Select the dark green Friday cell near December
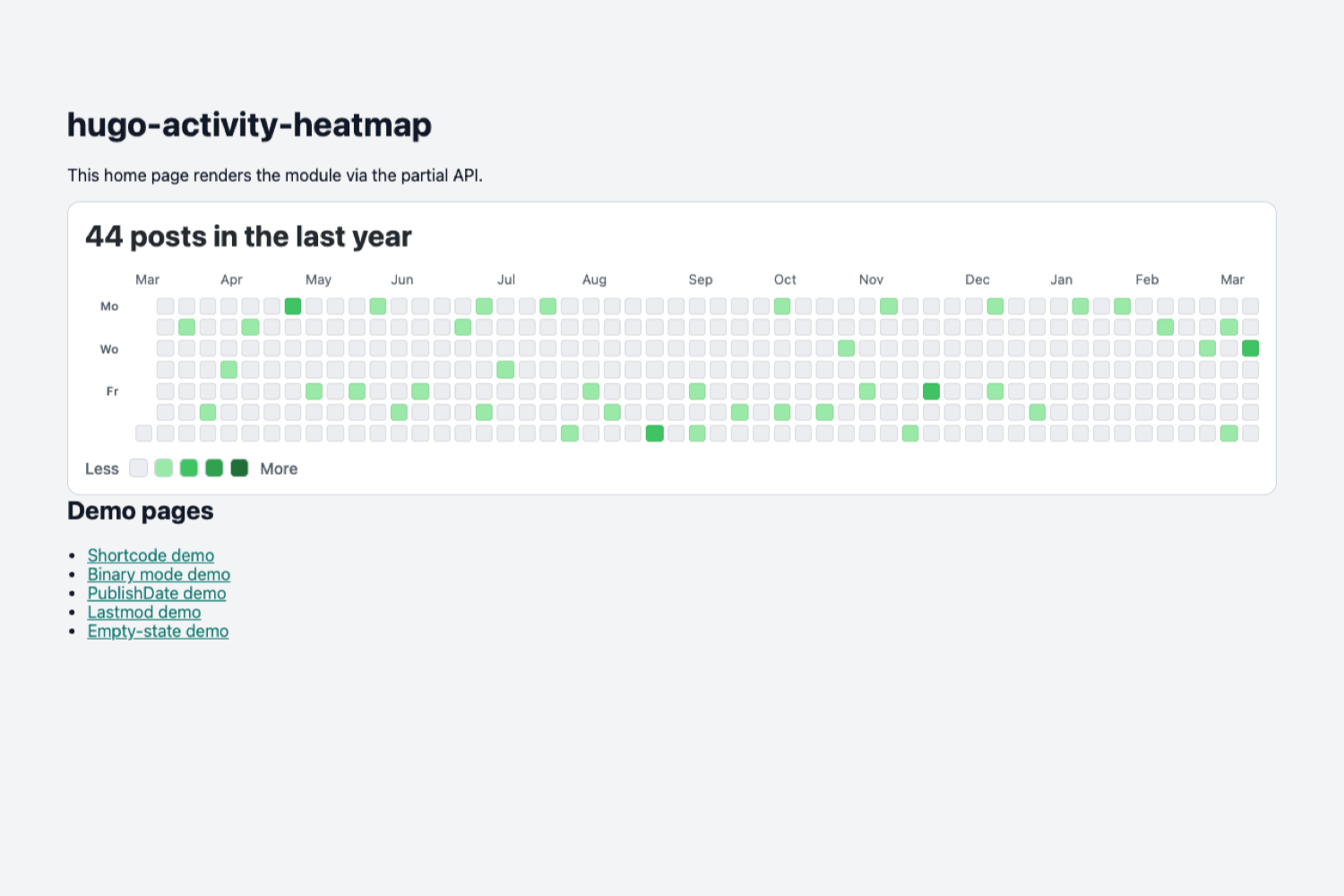Viewport: 1344px width, 896px height. (930, 392)
